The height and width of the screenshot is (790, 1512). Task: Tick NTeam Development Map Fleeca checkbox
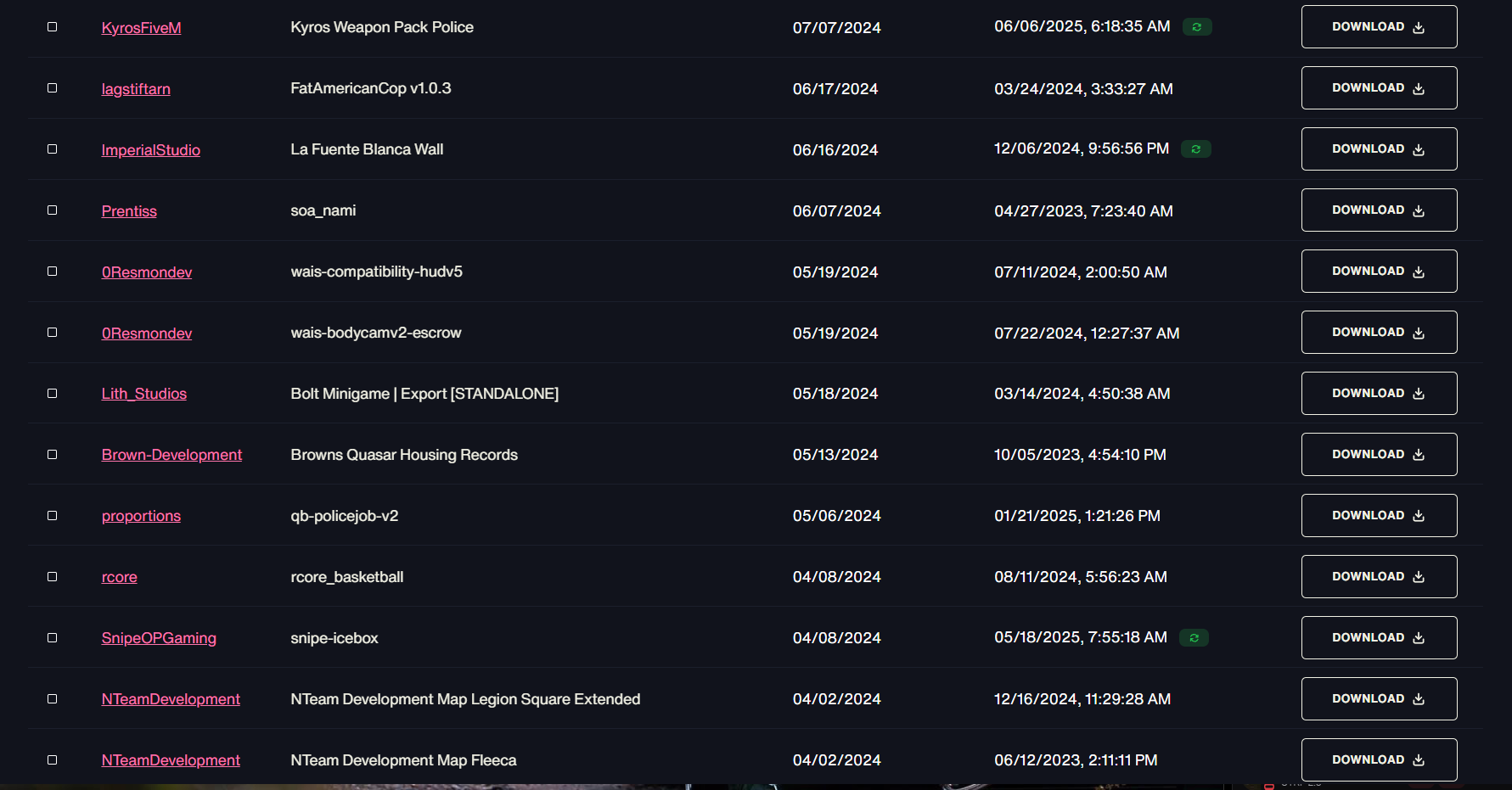point(52,760)
